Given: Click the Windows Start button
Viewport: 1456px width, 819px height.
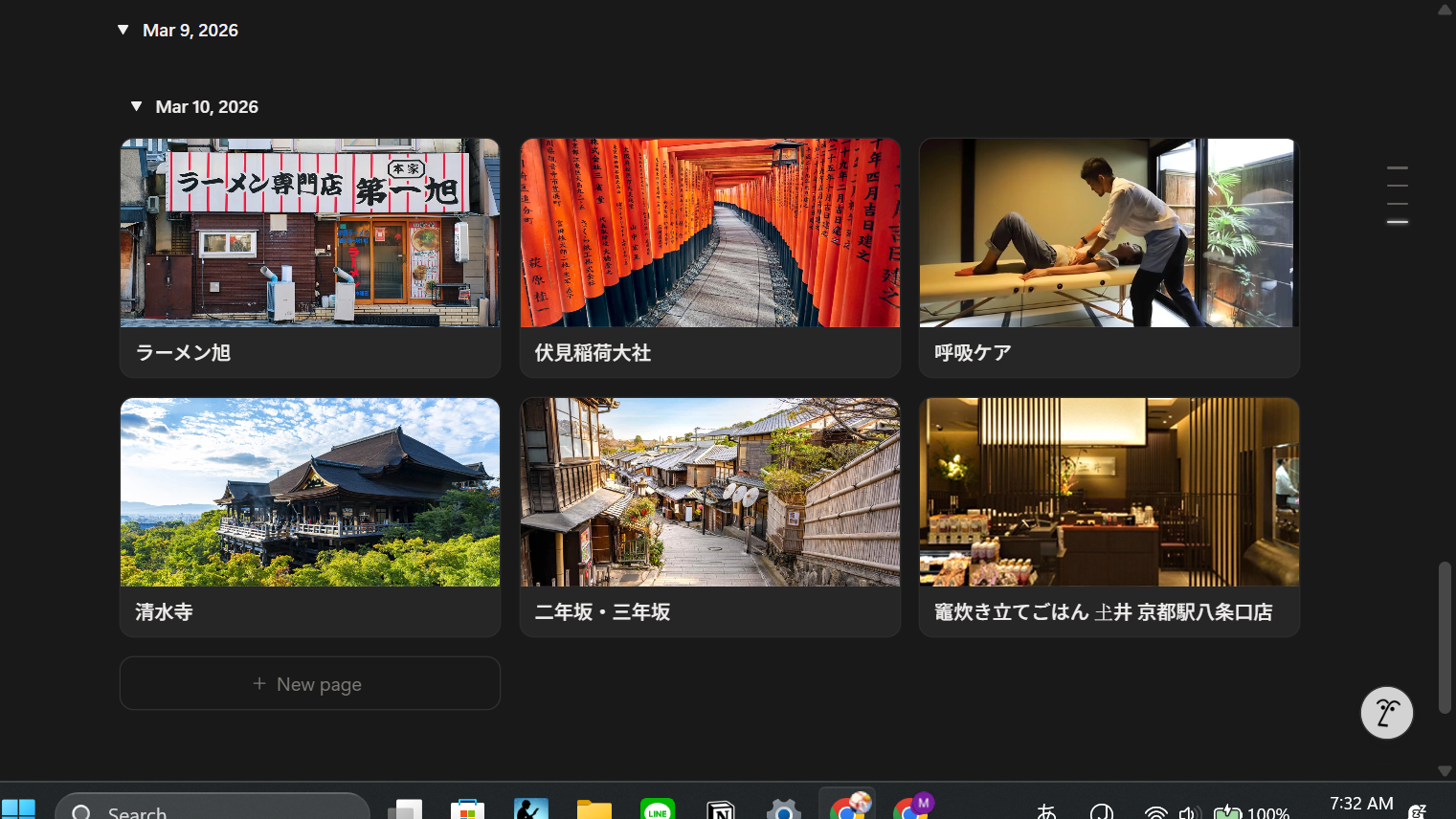Looking at the screenshot, I should (18, 809).
